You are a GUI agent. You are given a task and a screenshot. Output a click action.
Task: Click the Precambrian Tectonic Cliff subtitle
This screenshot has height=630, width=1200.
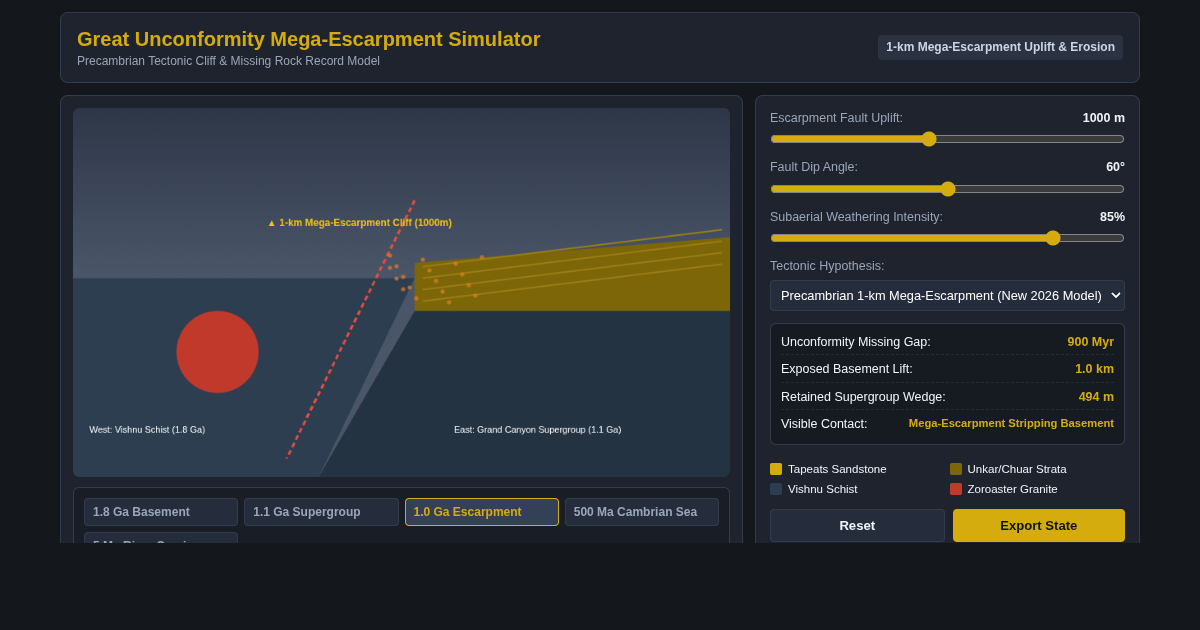(228, 61)
